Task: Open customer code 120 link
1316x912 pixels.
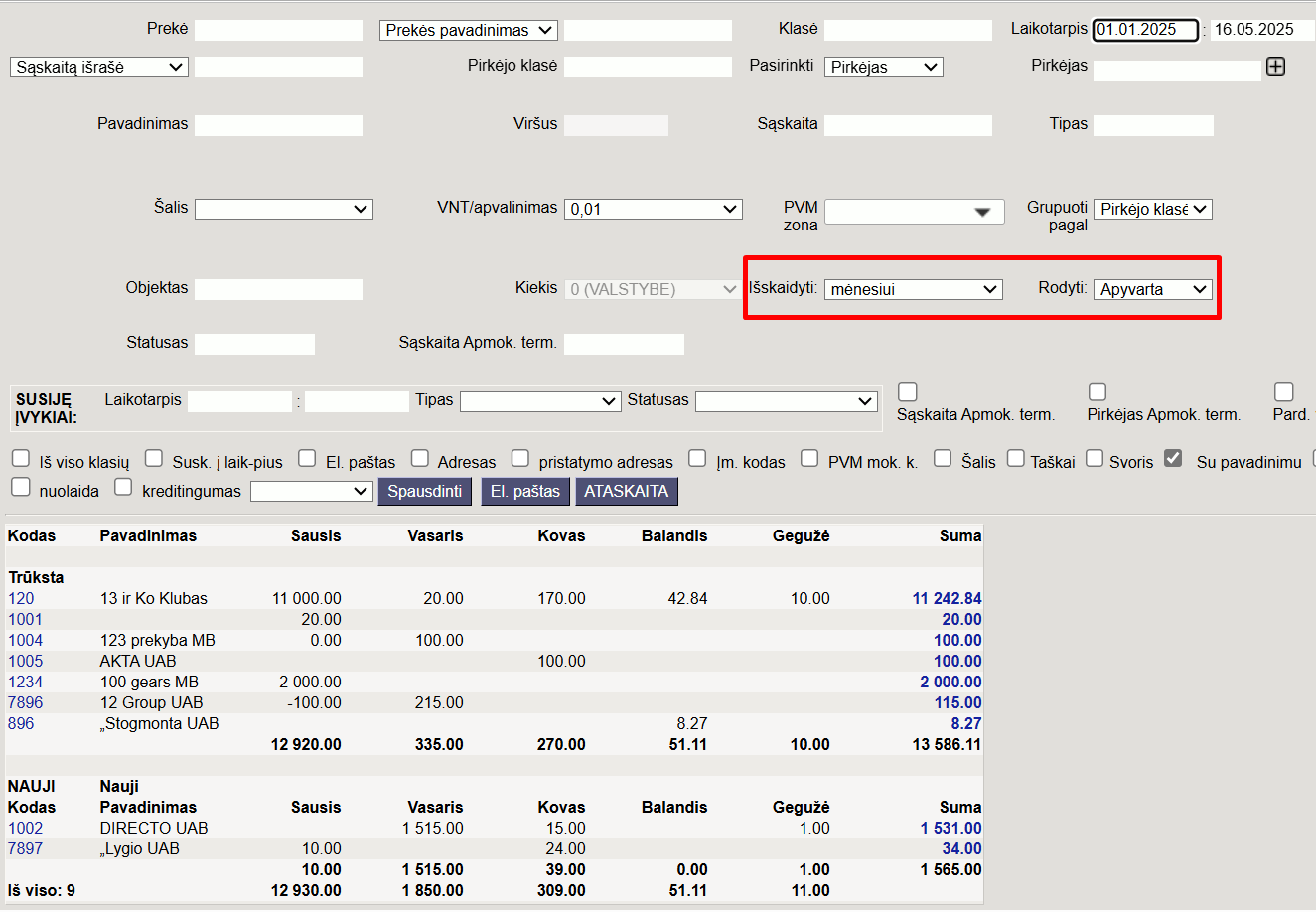Action: (x=21, y=598)
